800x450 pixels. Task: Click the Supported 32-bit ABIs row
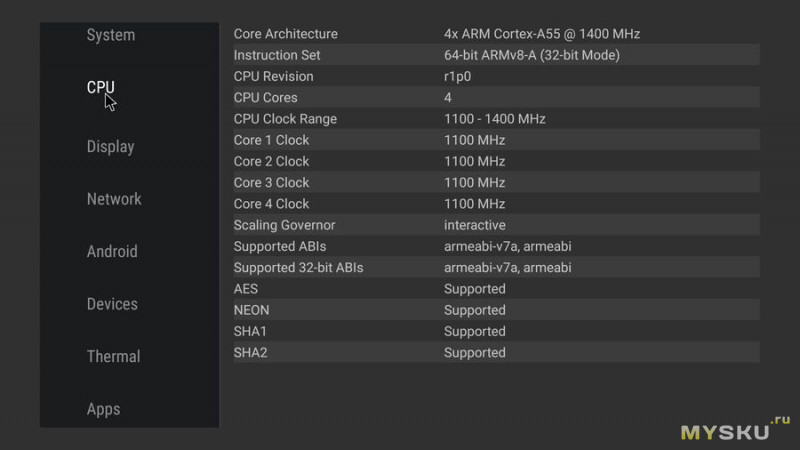pos(496,268)
